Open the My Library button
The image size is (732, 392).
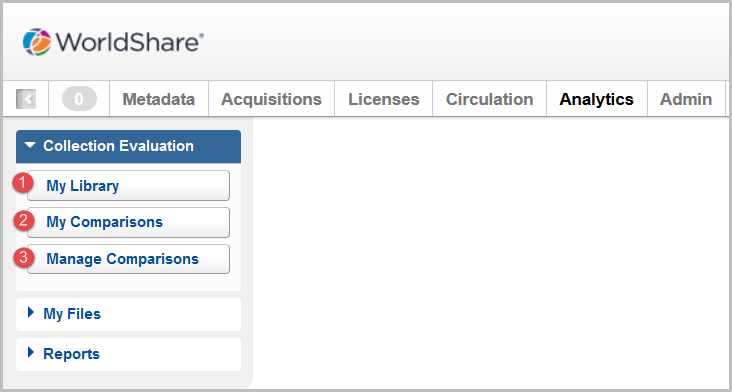point(128,186)
